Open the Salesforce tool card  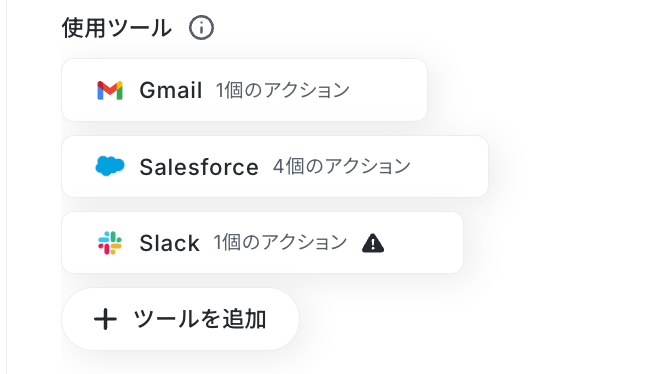(x=275, y=167)
